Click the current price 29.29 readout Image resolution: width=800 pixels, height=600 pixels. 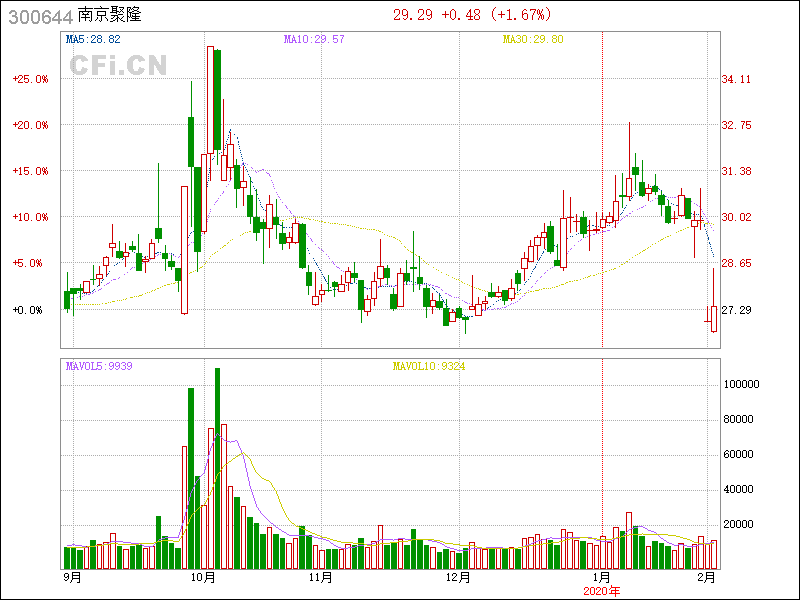[x=412, y=15]
